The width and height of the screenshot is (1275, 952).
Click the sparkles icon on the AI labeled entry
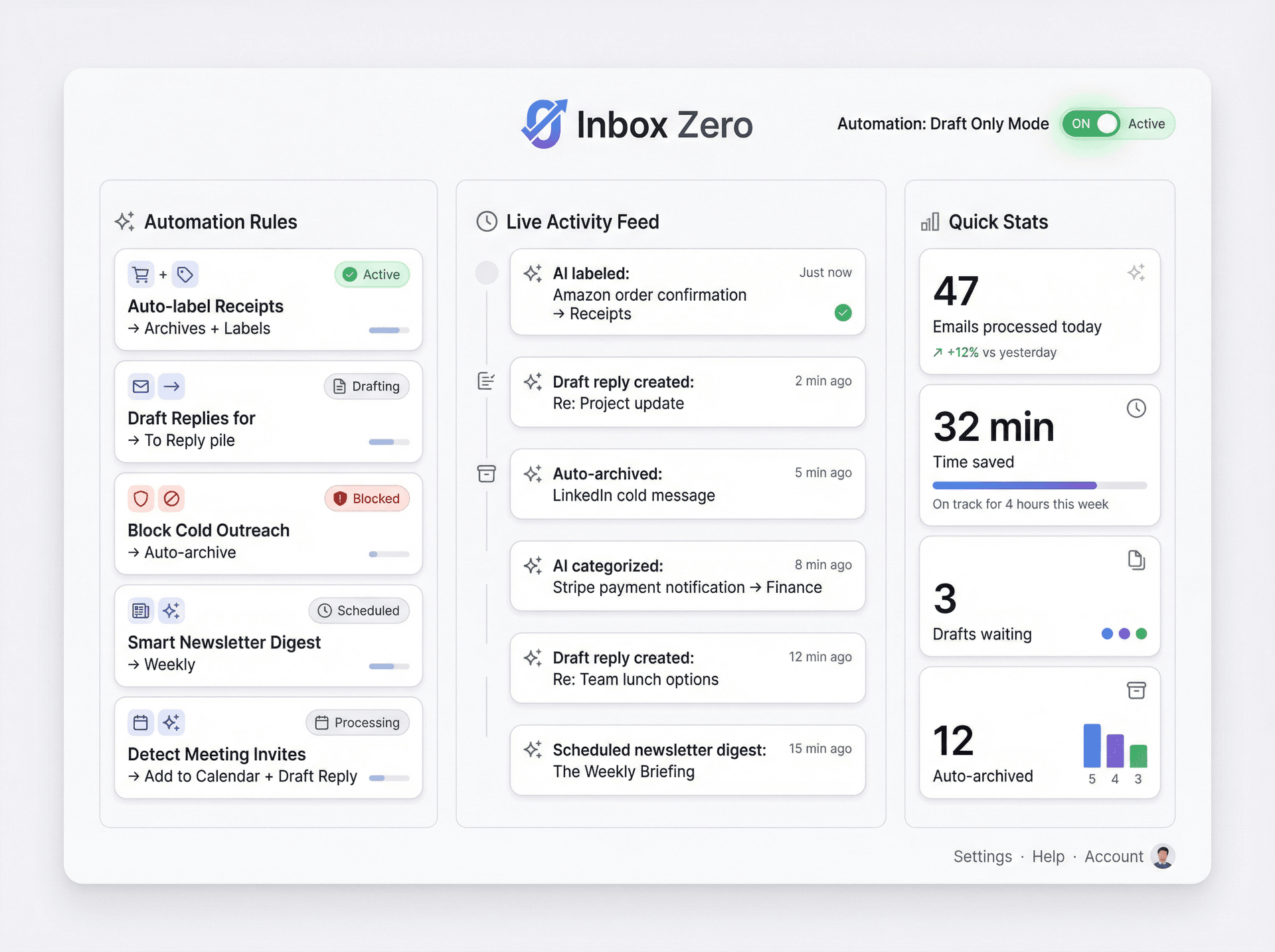pyautogui.click(x=532, y=273)
